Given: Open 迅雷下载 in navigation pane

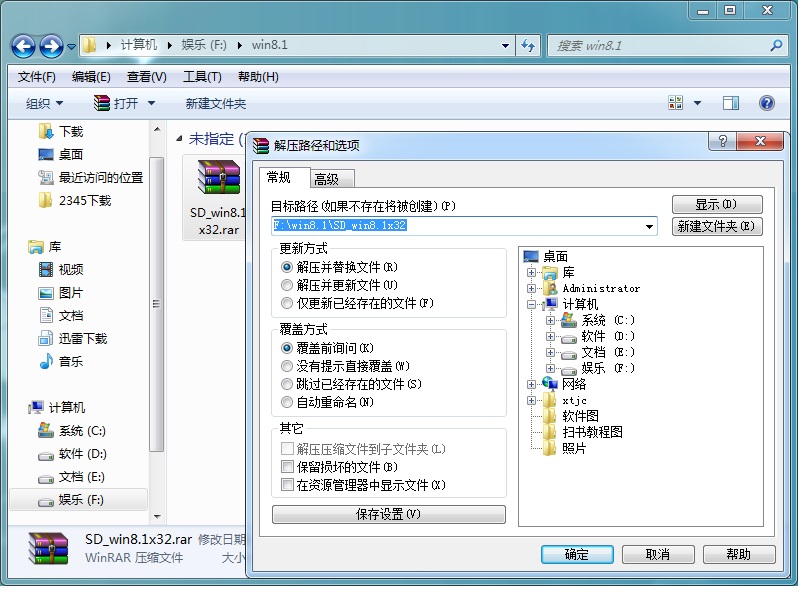Looking at the screenshot, I should pyautogui.click(x=73, y=338).
